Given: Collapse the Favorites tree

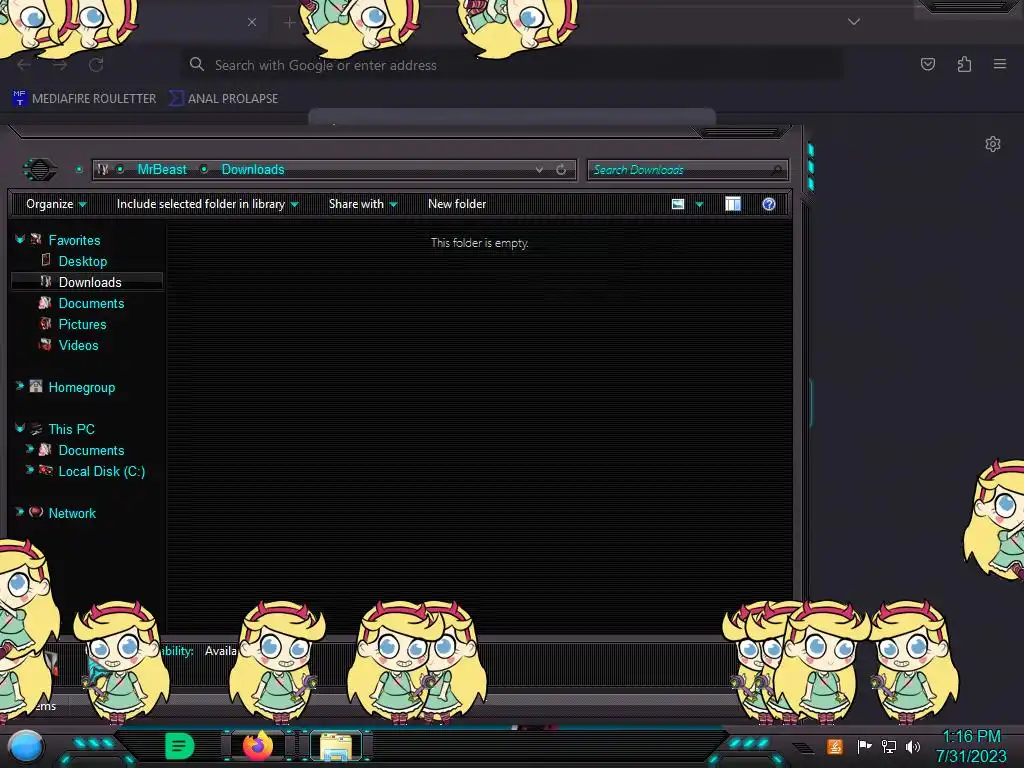Looking at the screenshot, I should [x=20, y=240].
